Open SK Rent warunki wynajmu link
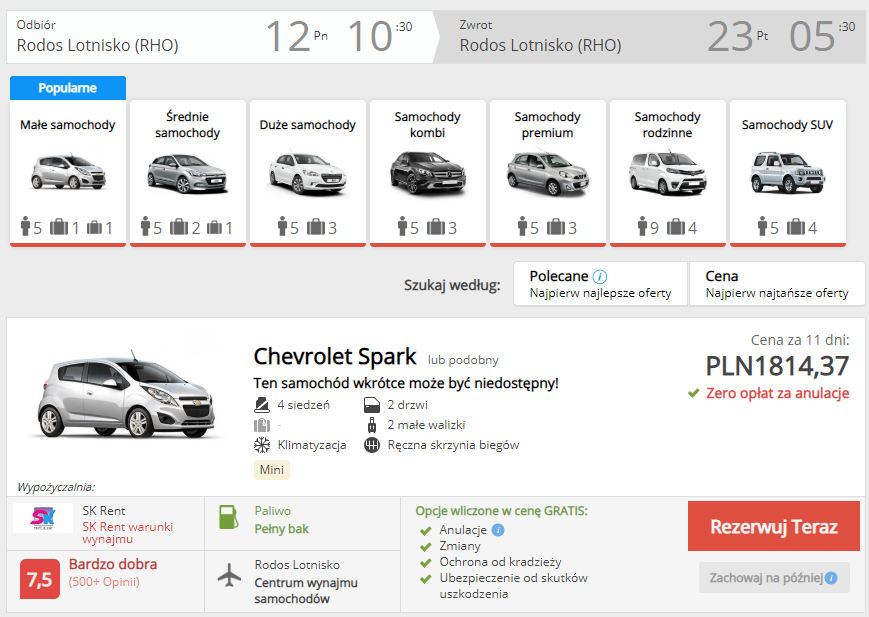This screenshot has height=617, width=869. pyautogui.click(x=127, y=532)
